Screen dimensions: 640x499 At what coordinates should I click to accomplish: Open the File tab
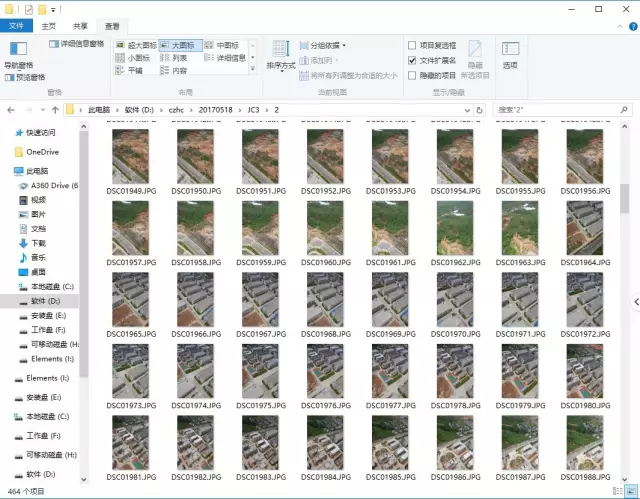[x=17, y=25]
